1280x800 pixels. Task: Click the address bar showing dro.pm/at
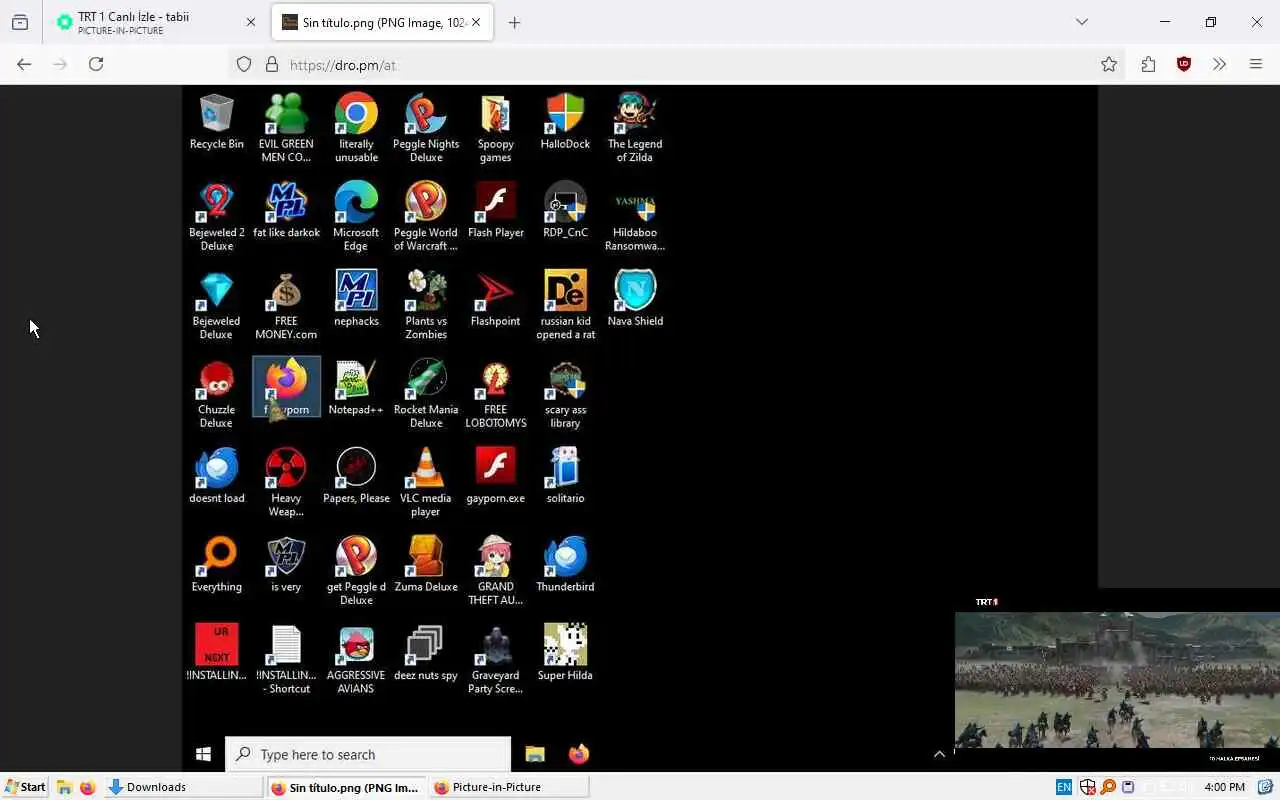coord(676,64)
